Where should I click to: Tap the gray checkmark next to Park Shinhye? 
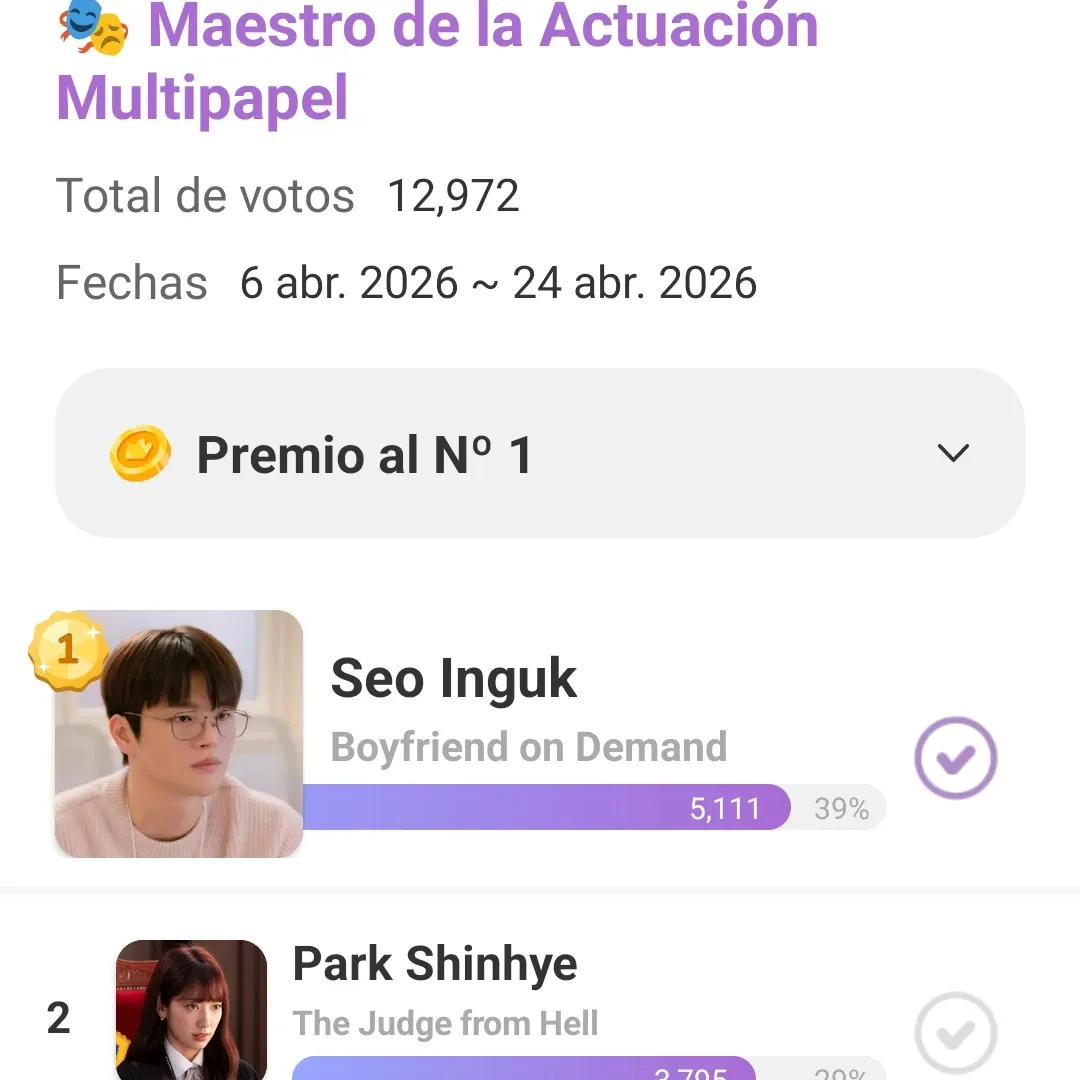pos(955,1032)
